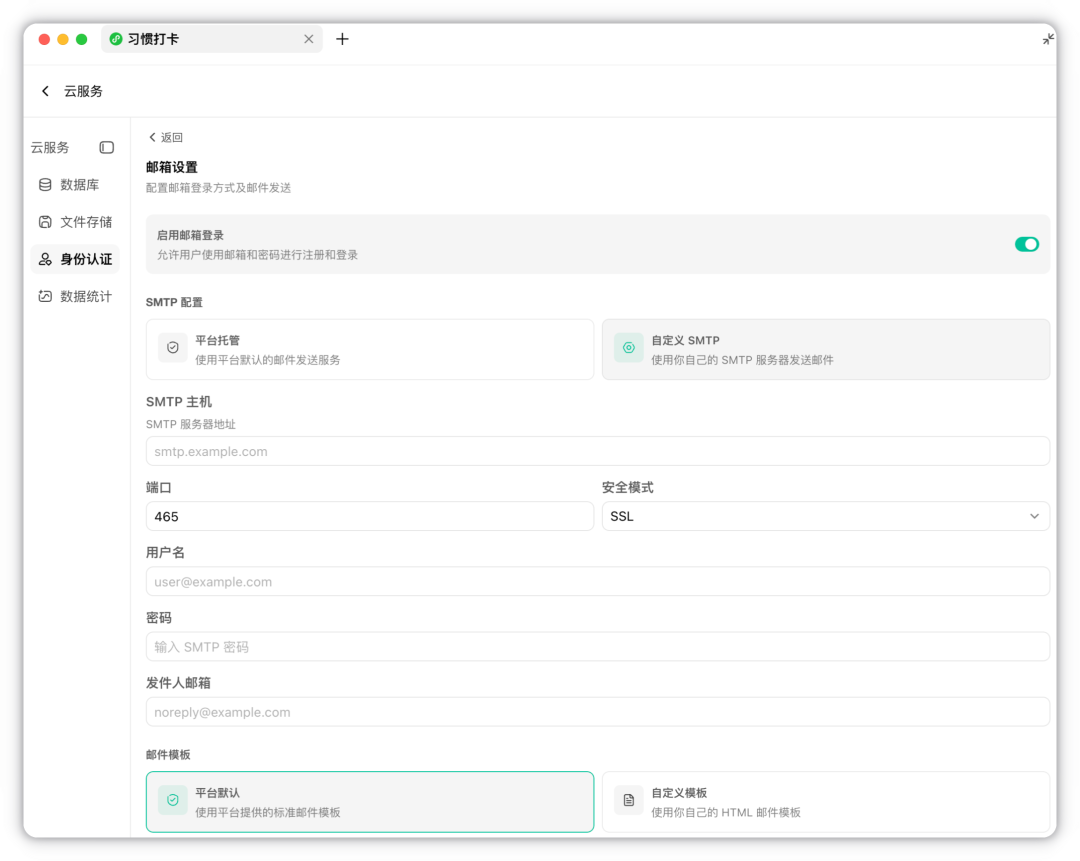The image size is (1080, 861).
Task: Click the 安全模式 field label
Action: (627, 488)
